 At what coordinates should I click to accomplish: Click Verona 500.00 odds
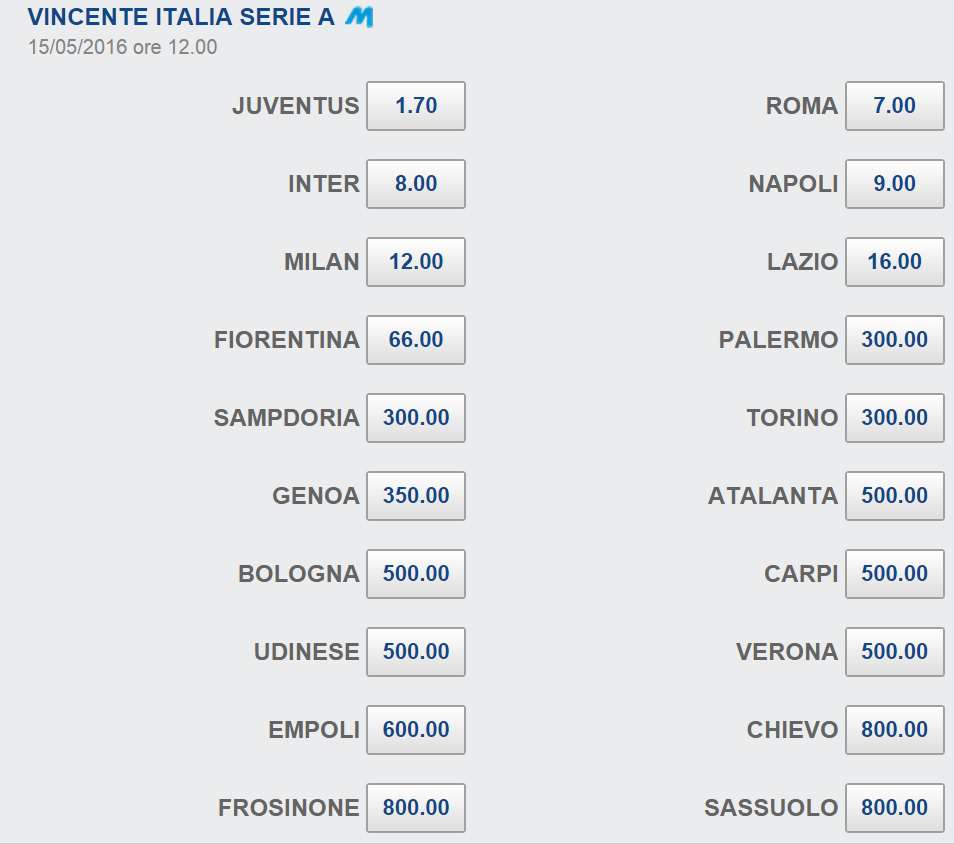[894, 651]
